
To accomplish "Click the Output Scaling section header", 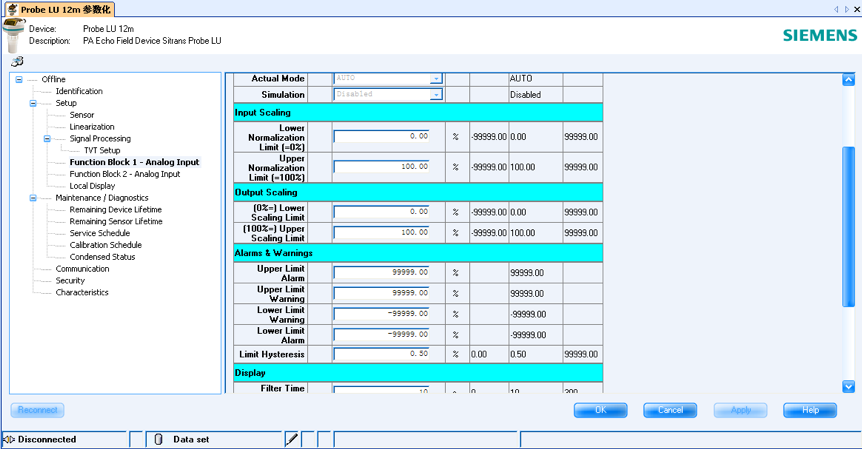I will [x=418, y=192].
